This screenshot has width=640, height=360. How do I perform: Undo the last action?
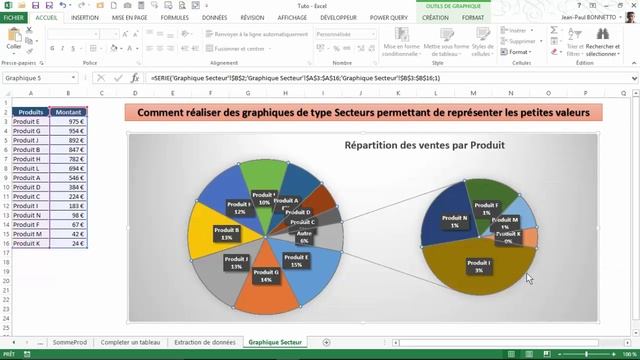tap(63, 6)
